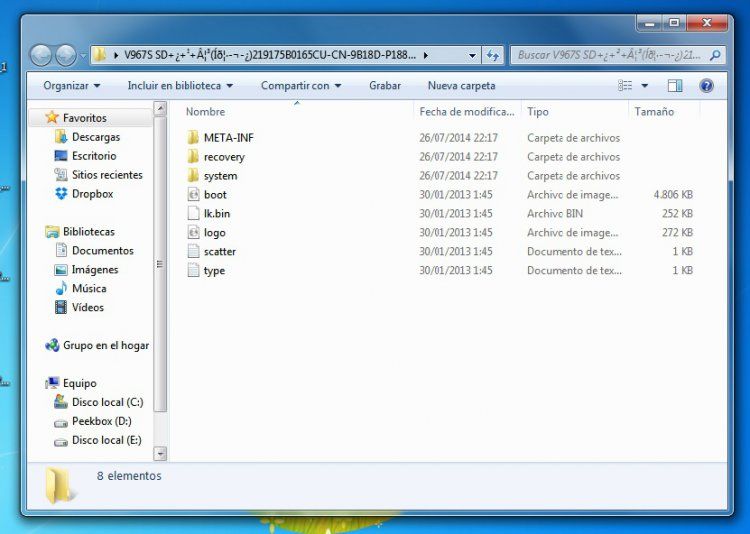The image size is (750, 534).
Task: Expand the breadcrumb arrow before folder name
Action: tap(116, 56)
